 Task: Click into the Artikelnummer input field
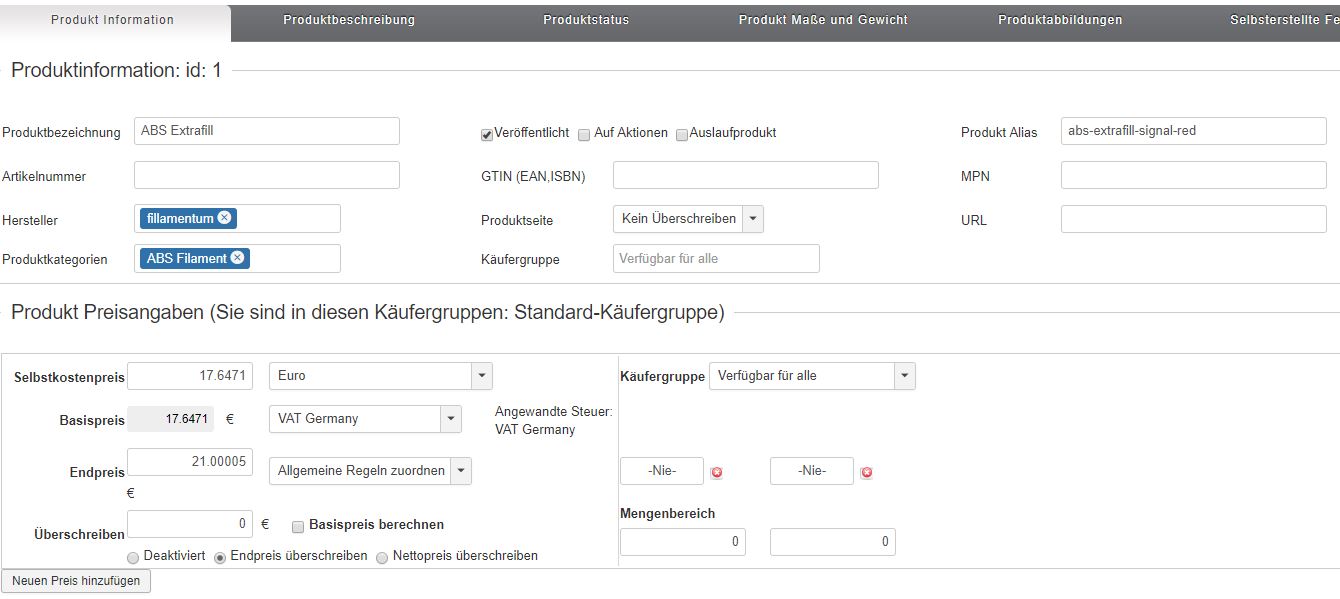(x=266, y=175)
